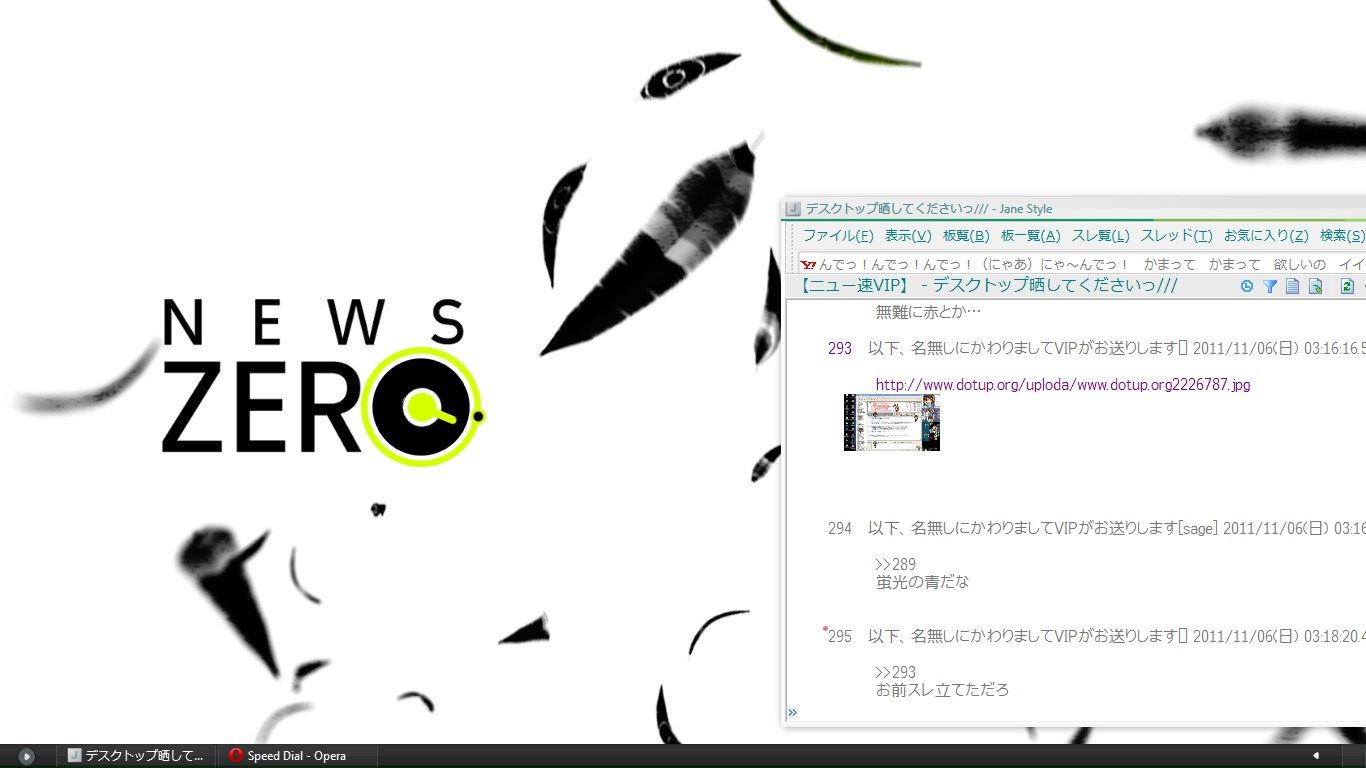
Task: Expand the double-chevron at Jane Style's bottom-left
Action: click(792, 713)
